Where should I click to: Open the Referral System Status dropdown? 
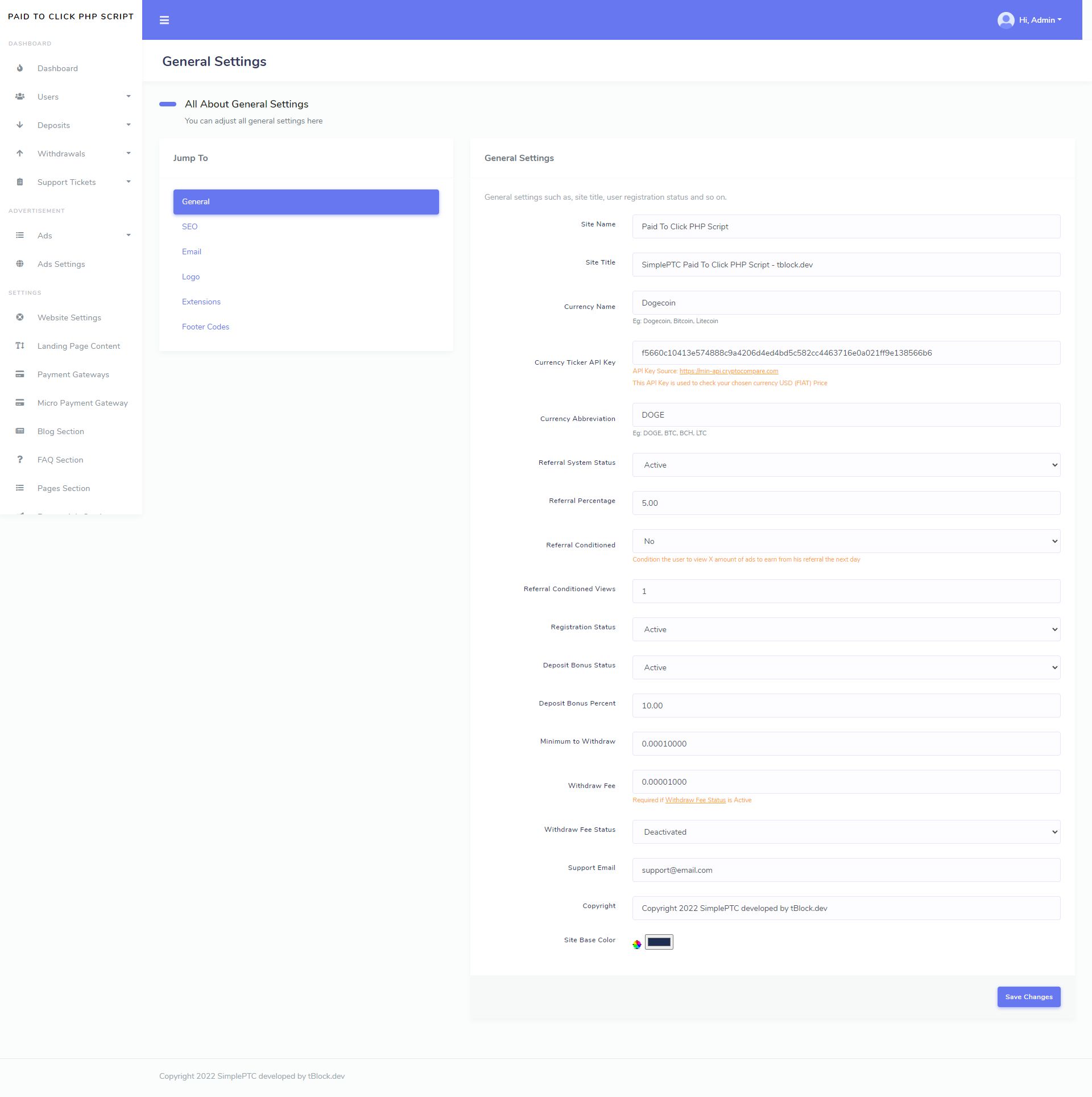[x=846, y=465]
